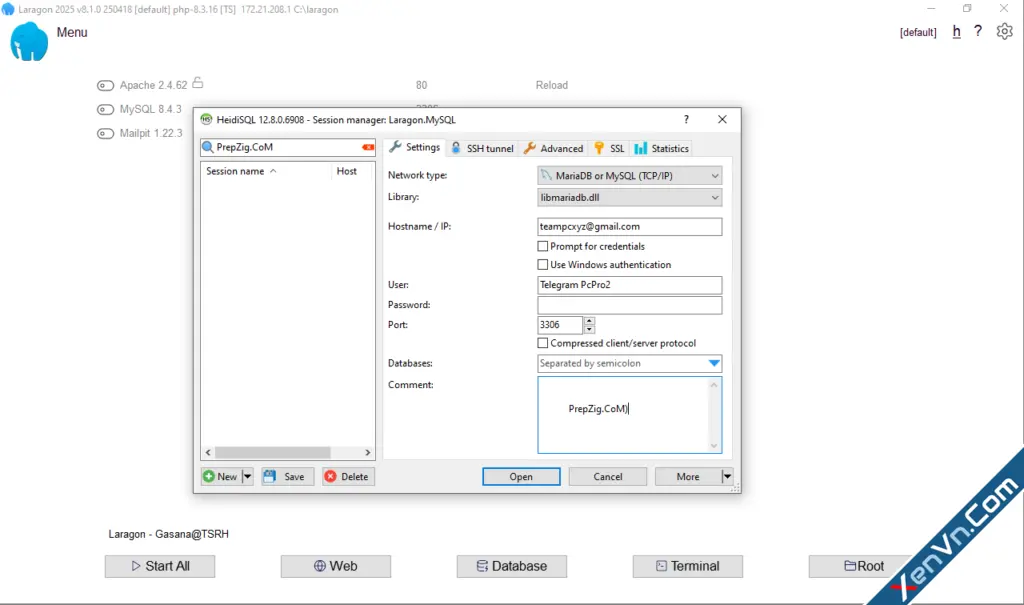Open the Network type dropdown

click(630, 176)
